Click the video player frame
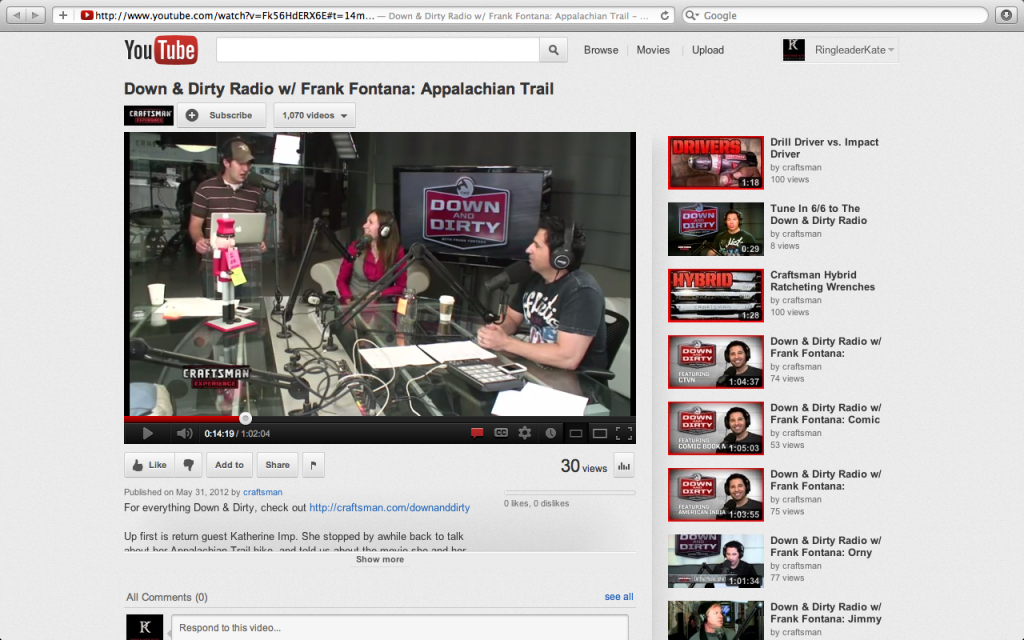1024x640 pixels. coord(379,274)
